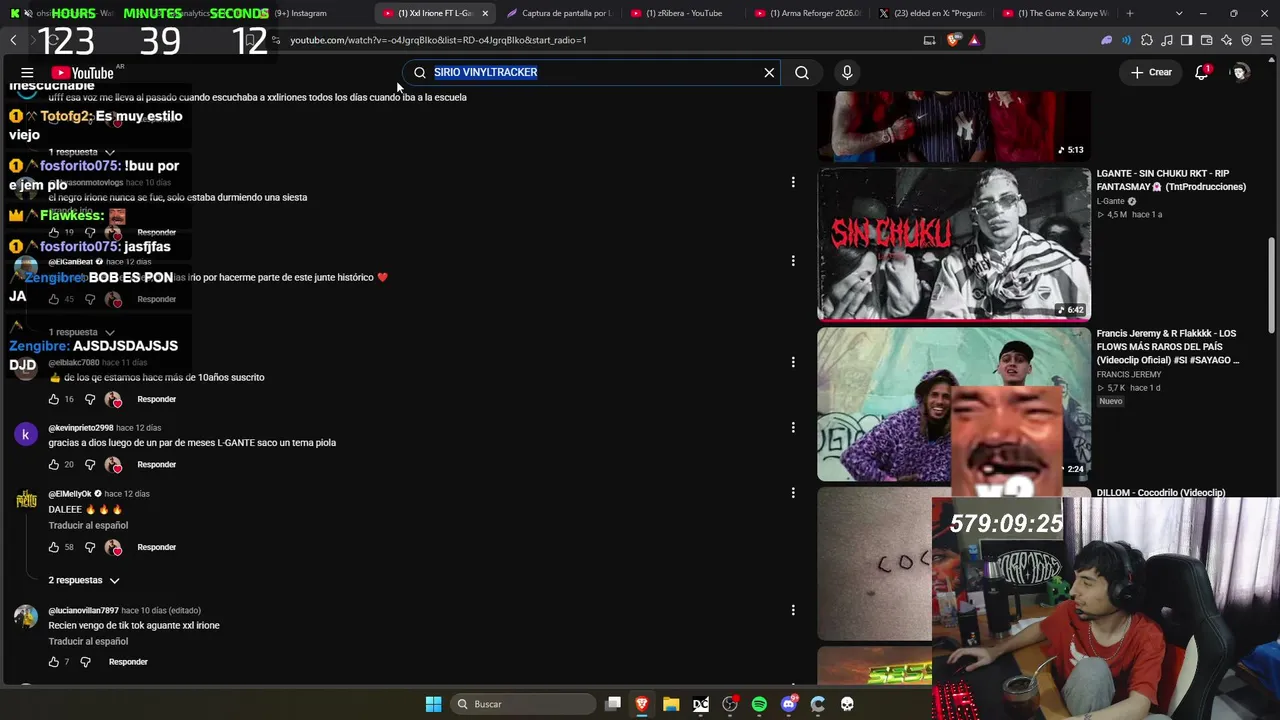Screen dimensions: 1280x720
Task: Close the active Xxl Irione tab
Action: pos(485,13)
